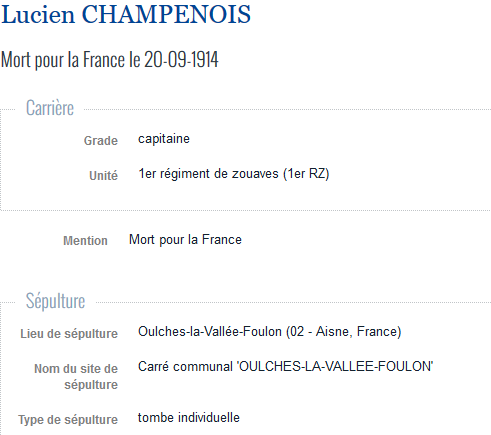Select the grade value capitaine
The width and height of the screenshot is (491, 435).
(x=164, y=139)
